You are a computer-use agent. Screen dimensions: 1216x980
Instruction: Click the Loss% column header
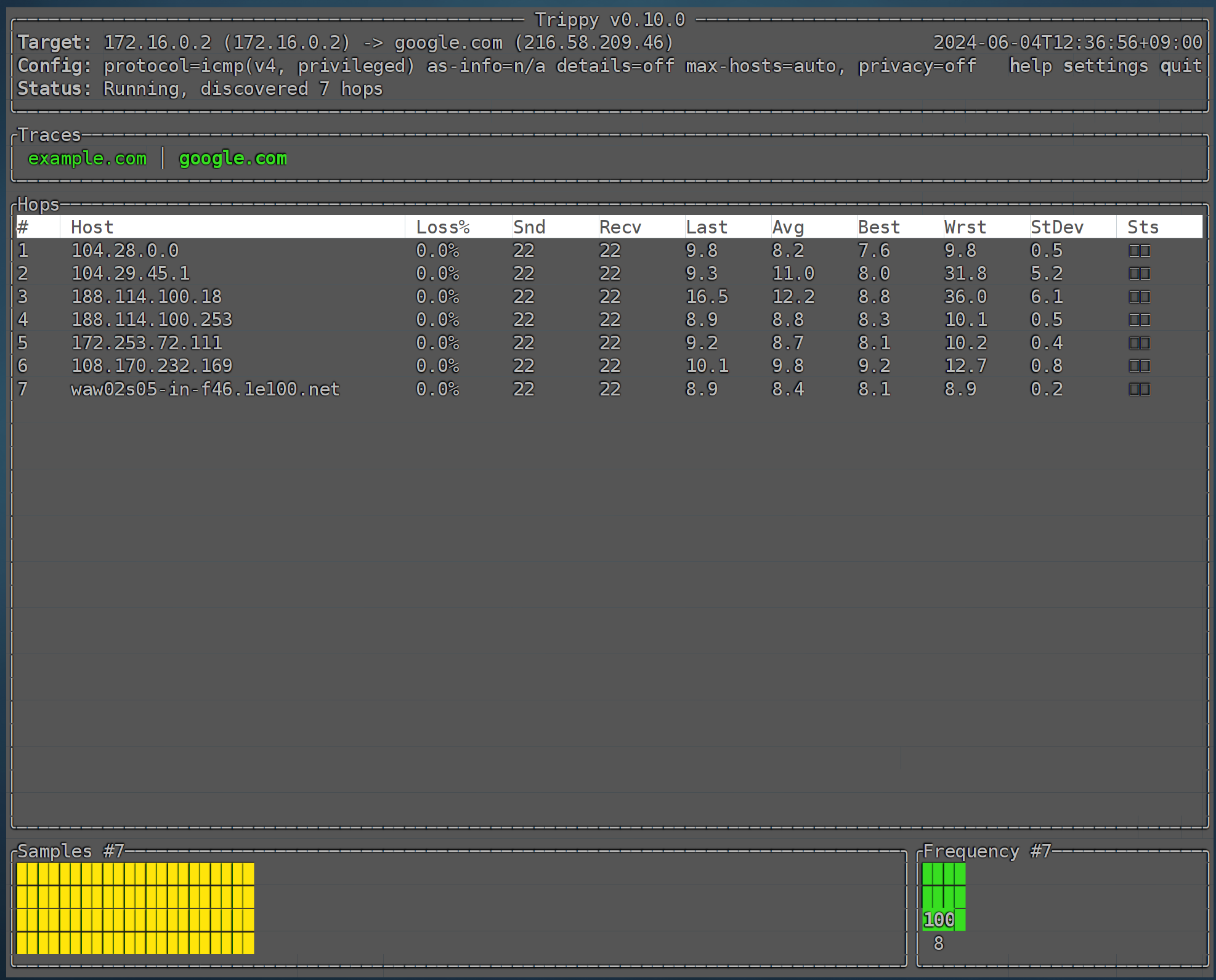(x=442, y=227)
